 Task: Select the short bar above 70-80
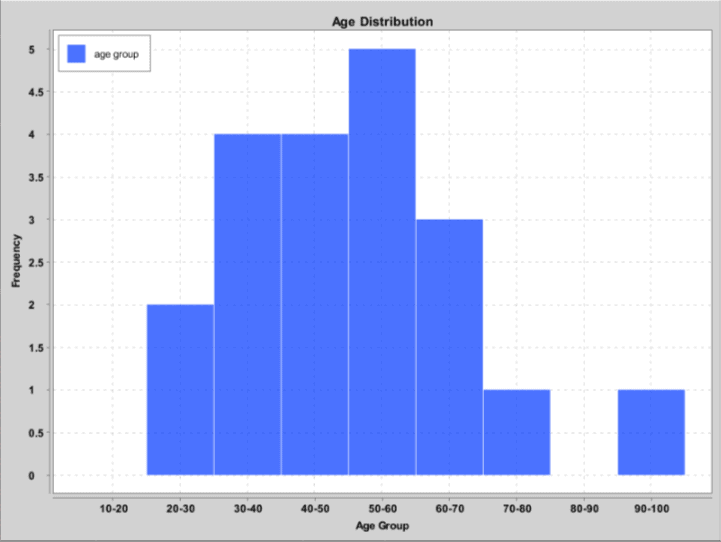[x=516, y=432]
